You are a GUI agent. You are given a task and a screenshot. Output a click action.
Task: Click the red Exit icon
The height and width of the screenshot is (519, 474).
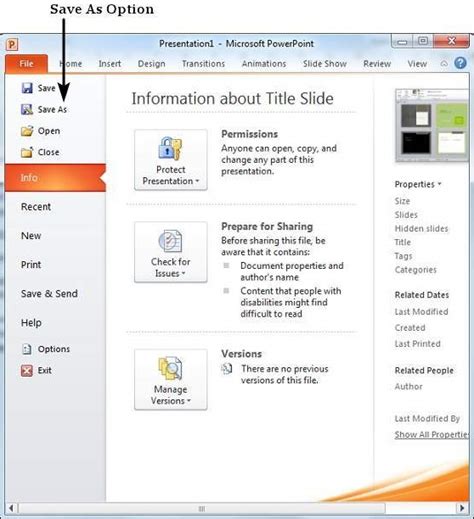pyautogui.click(x=27, y=370)
